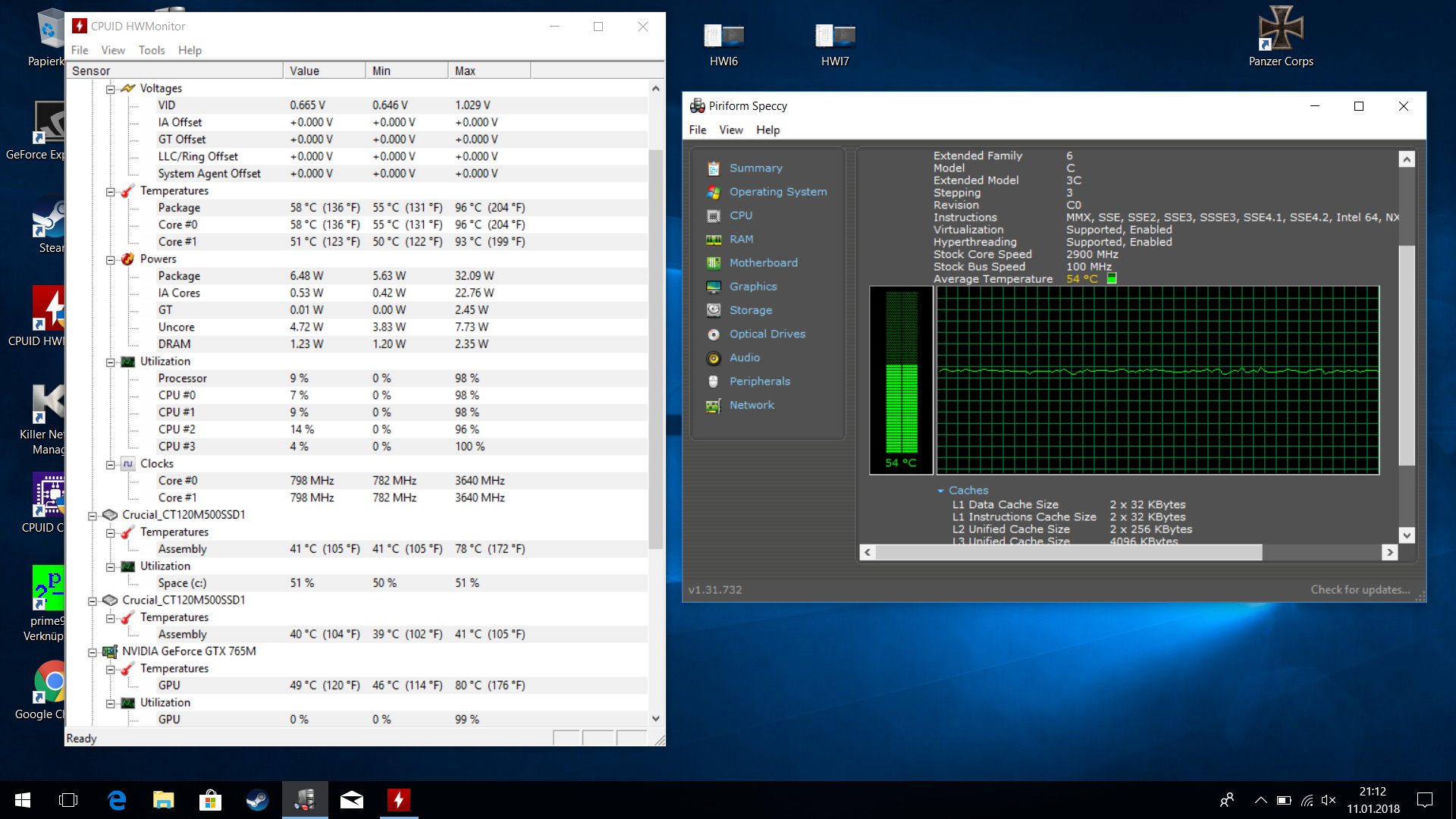Collapse the NVIDIA GeForce GTX 765M node
This screenshot has width=1456, height=819.
tap(93, 651)
